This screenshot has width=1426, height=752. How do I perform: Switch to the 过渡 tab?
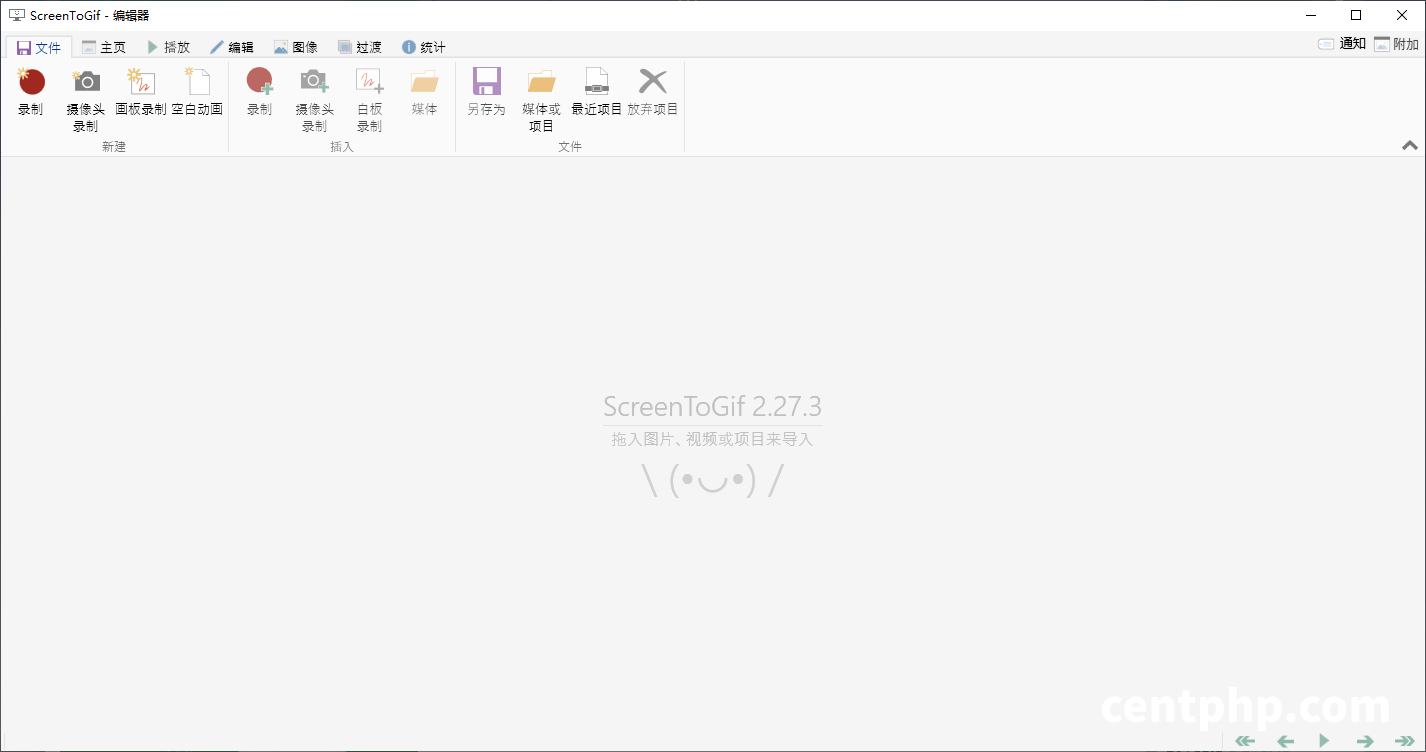click(360, 47)
